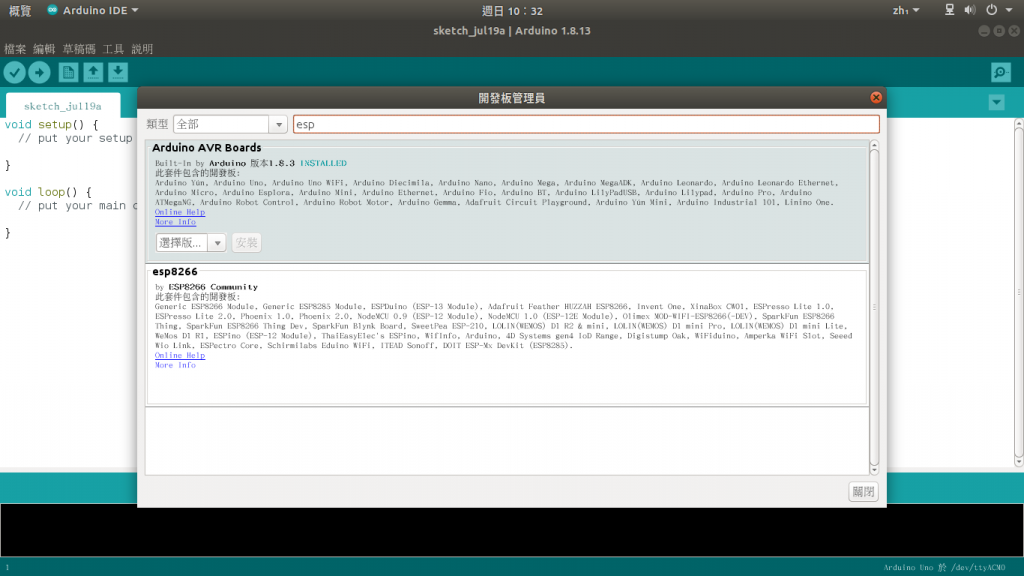Click the Arduino Uno port status text
This screenshot has width=1024, height=576.
tap(944, 568)
